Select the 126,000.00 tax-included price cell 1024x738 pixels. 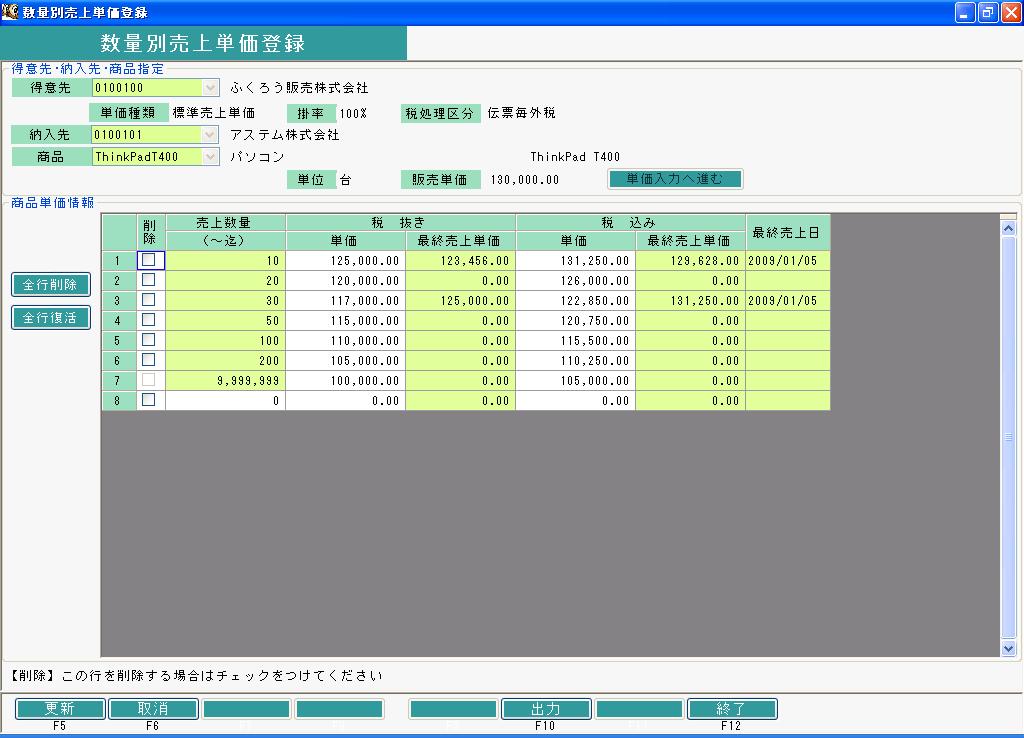575,281
